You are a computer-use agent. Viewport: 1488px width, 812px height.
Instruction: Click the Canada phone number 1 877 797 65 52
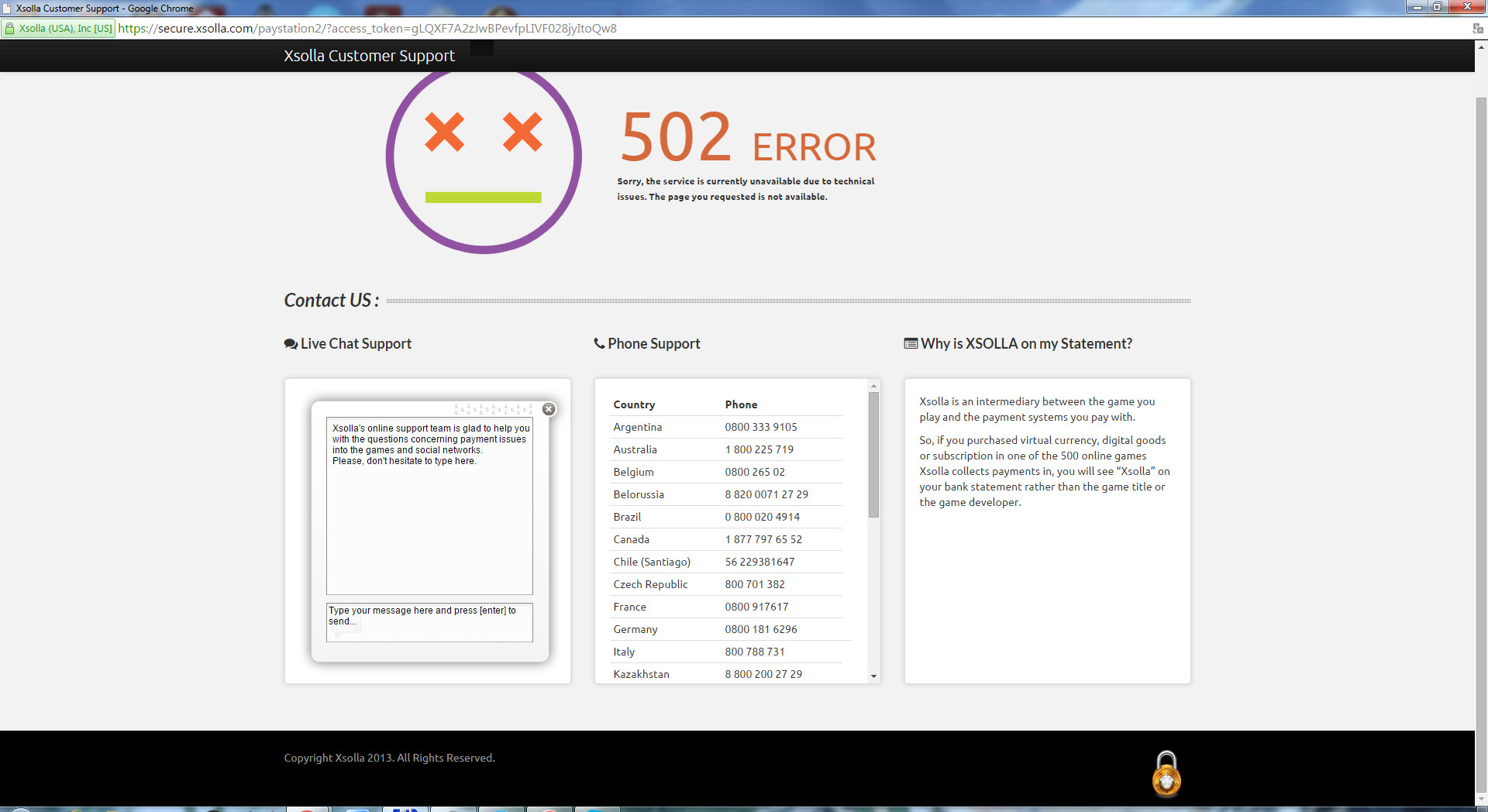[763, 539]
